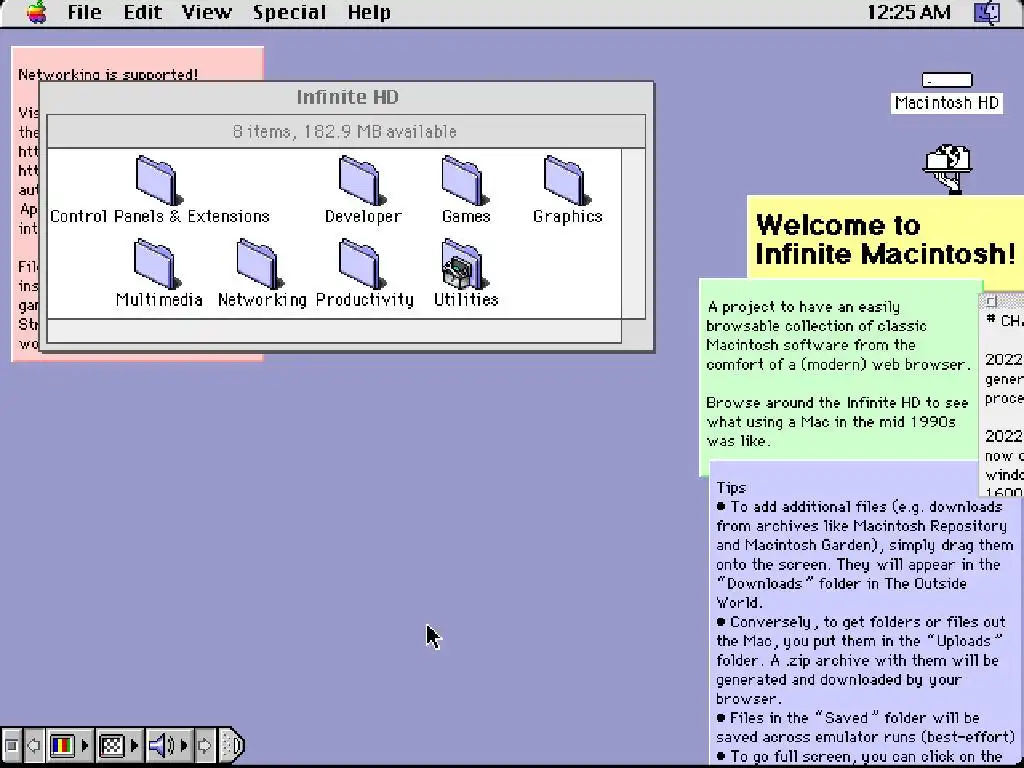Open the Finder application menu icon

987,12
